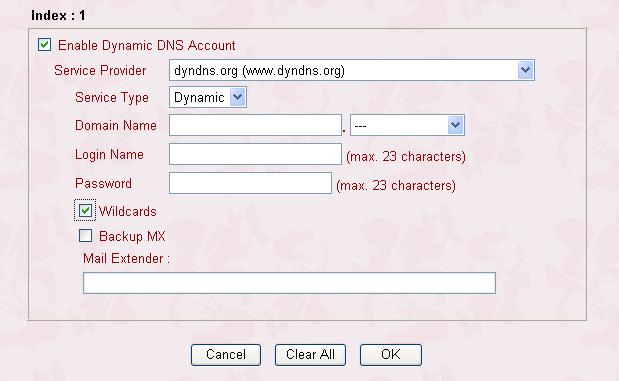
Task: Click the "Backup MX" label text
Action: [132, 236]
